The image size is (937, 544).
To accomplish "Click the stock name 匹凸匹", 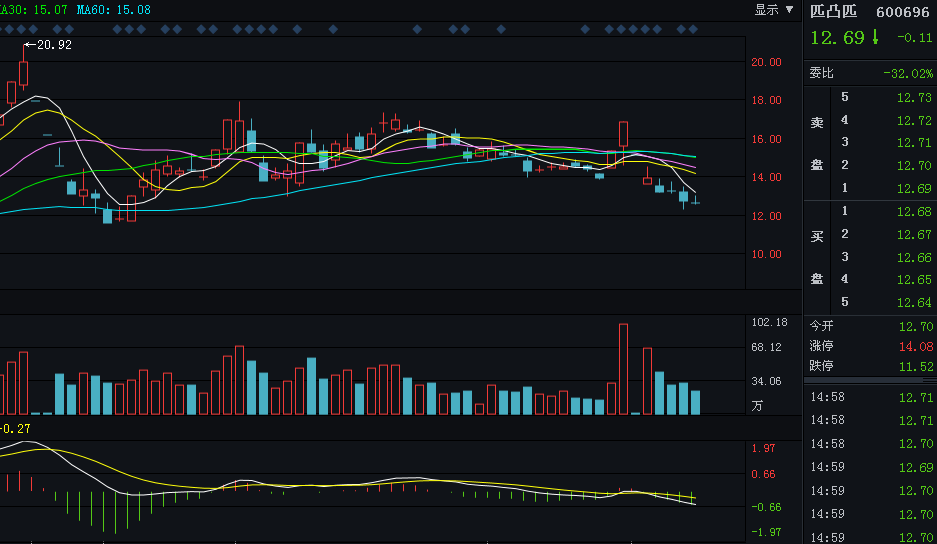I will coord(834,11).
